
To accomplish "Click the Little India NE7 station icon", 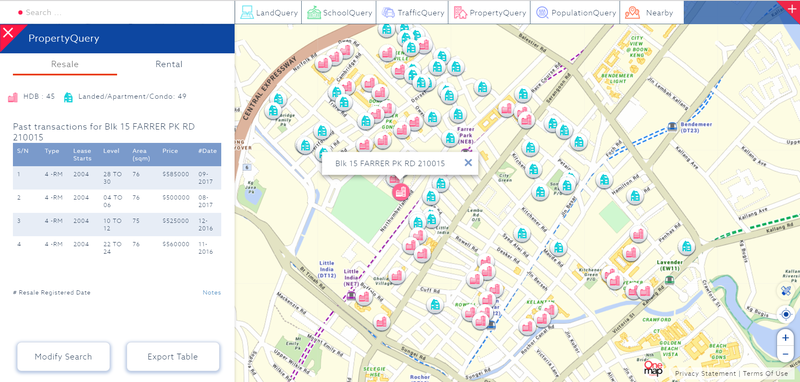I will pos(351,295).
